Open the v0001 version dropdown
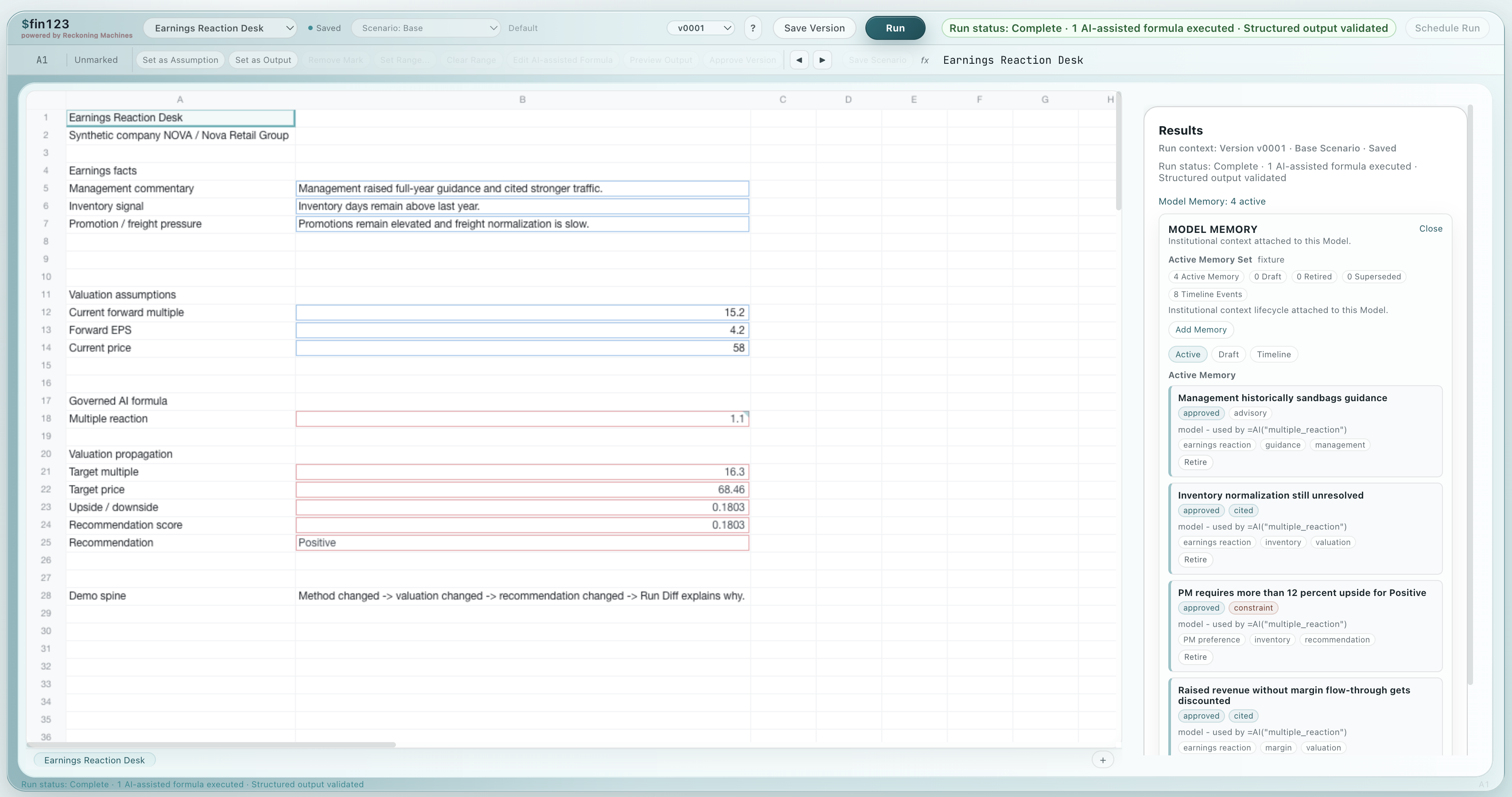The width and height of the screenshot is (1512, 797). [701, 28]
